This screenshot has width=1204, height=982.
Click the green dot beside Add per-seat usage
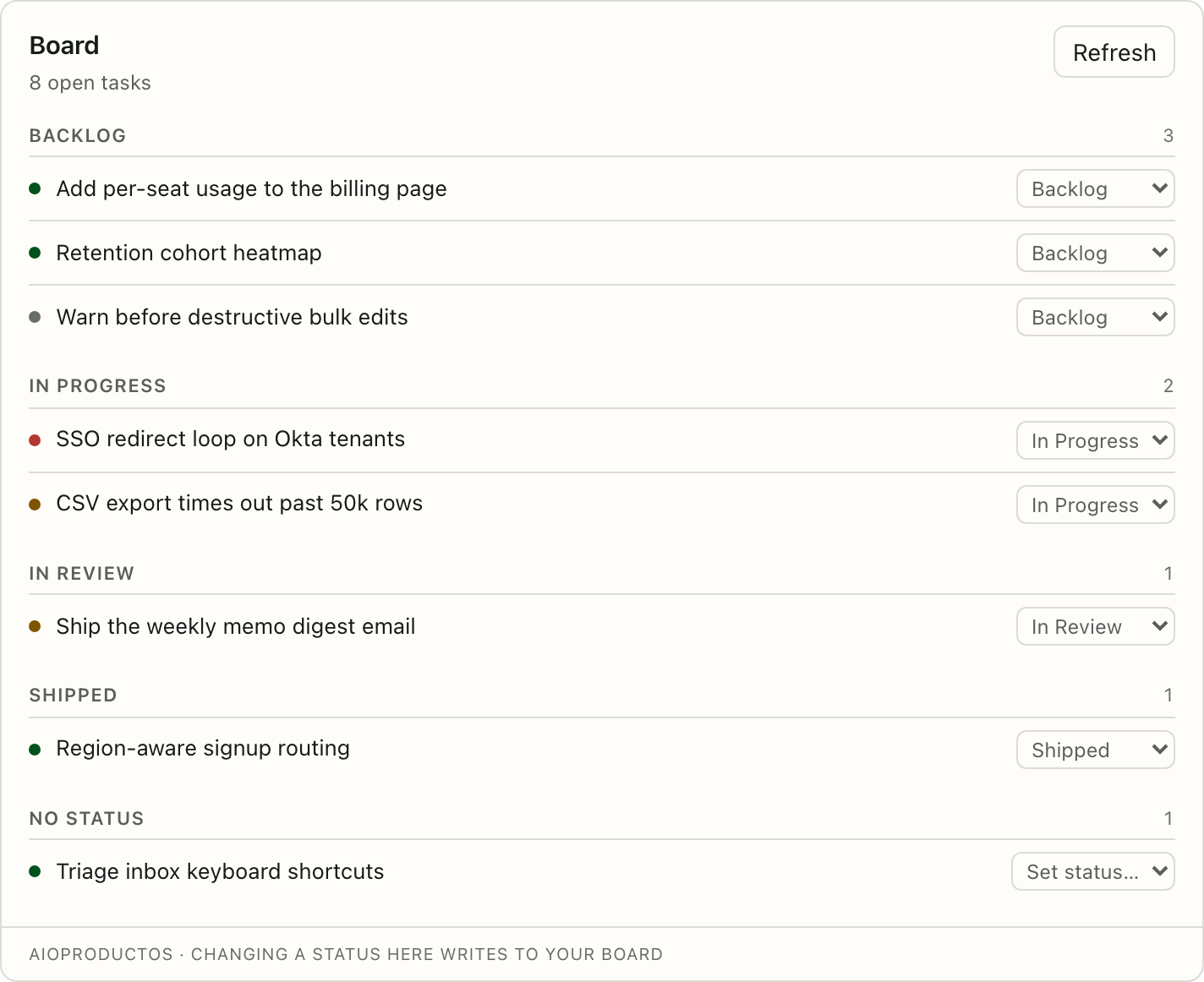35,188
